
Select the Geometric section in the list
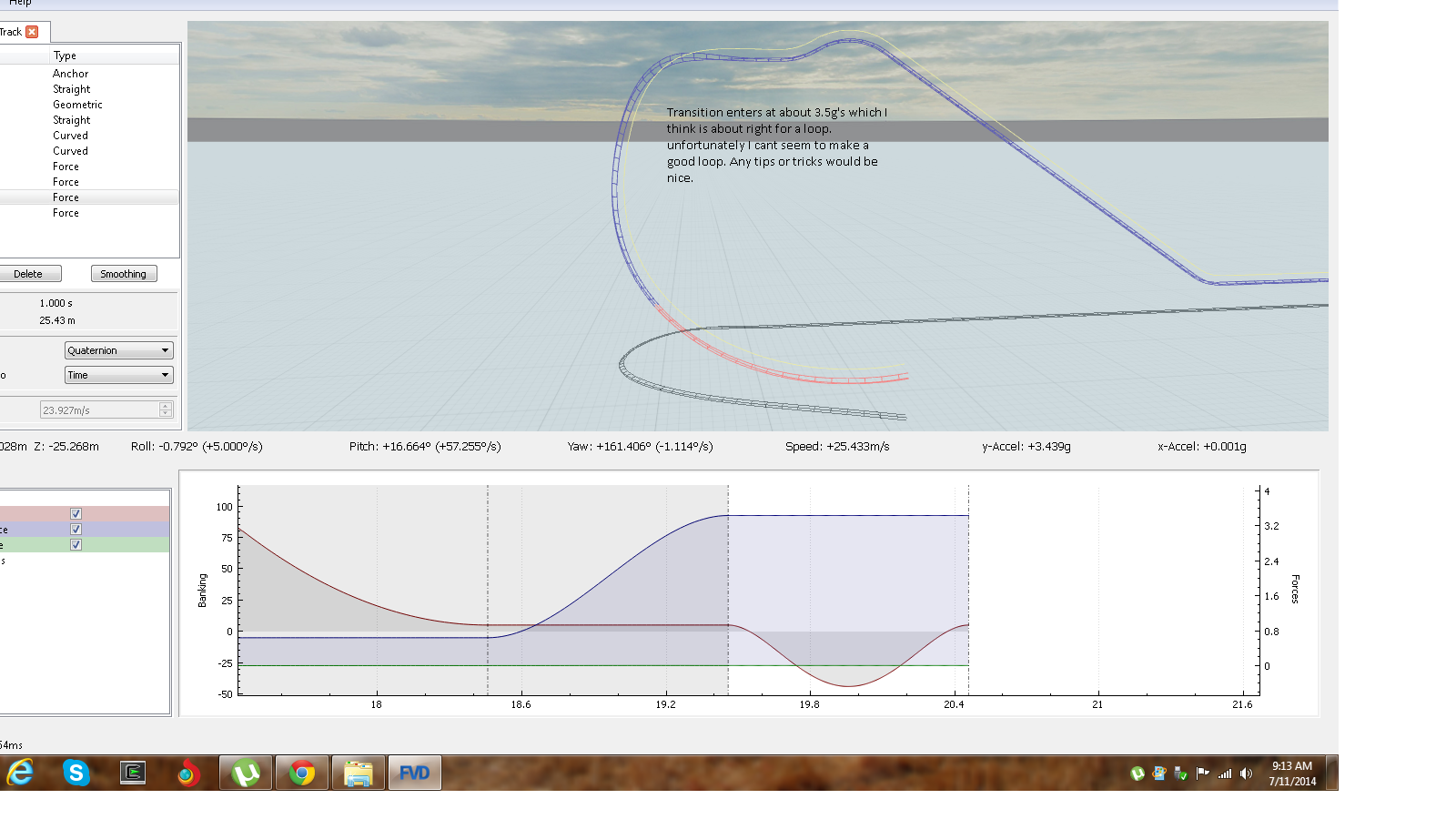tap(77, 105)
